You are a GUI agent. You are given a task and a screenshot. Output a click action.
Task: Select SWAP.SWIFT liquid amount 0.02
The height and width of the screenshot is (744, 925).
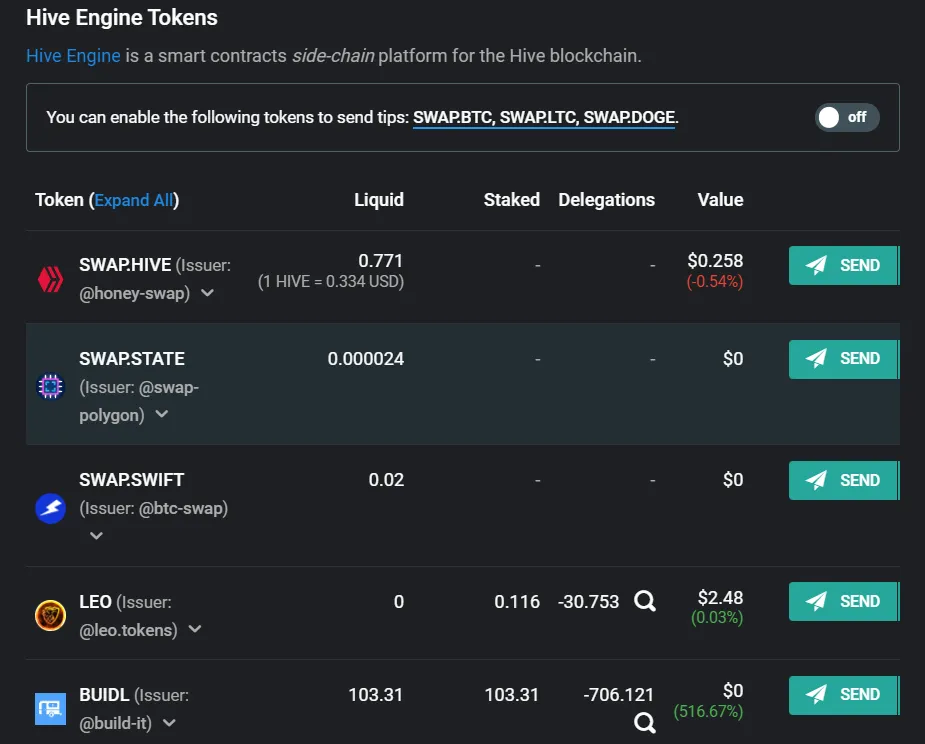tap(386, 480)
